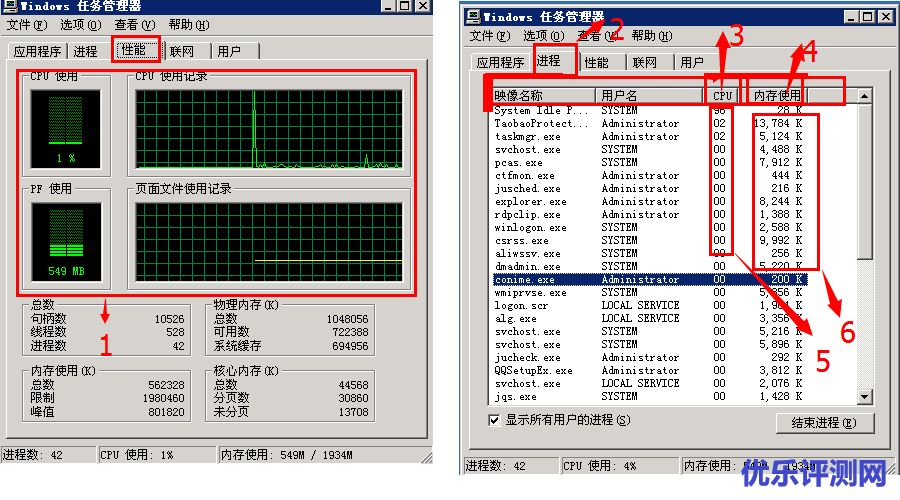The image size is (900, 500).
Task: Select the ctfmon.exe process row
Action: coord(650,176)
